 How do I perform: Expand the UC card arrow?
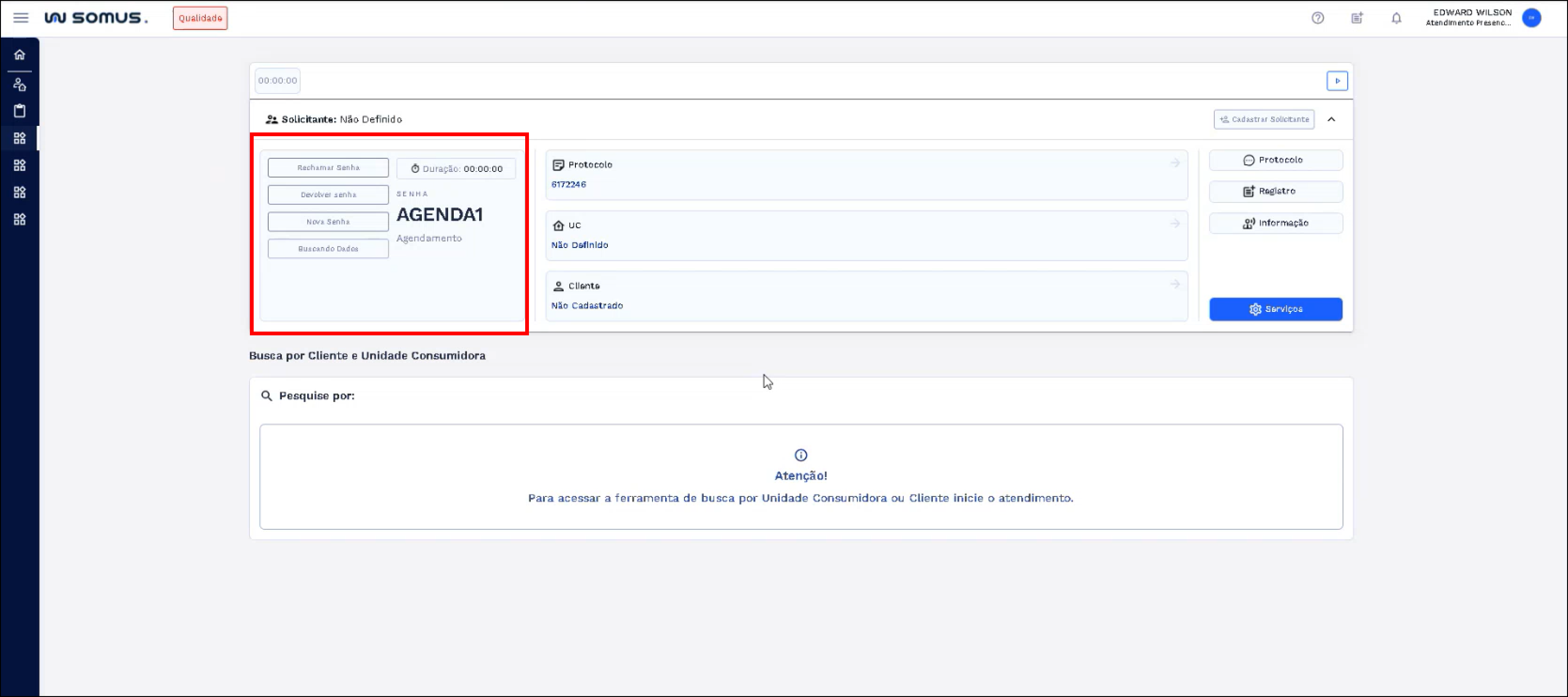pyautogui.click(x=1174, y=224)
